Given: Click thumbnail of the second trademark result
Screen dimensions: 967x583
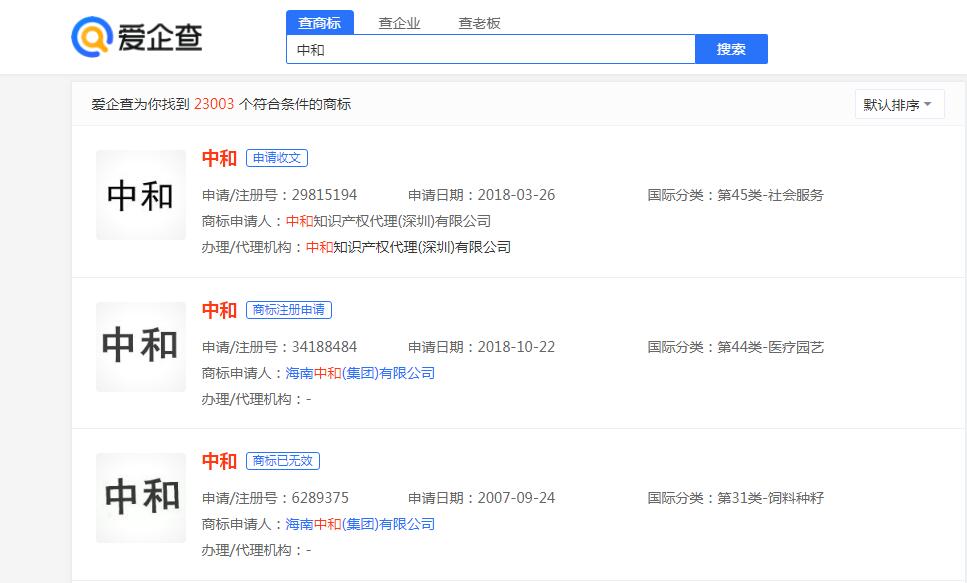Looking at the screenshot, I should click(x=140, y=347).
